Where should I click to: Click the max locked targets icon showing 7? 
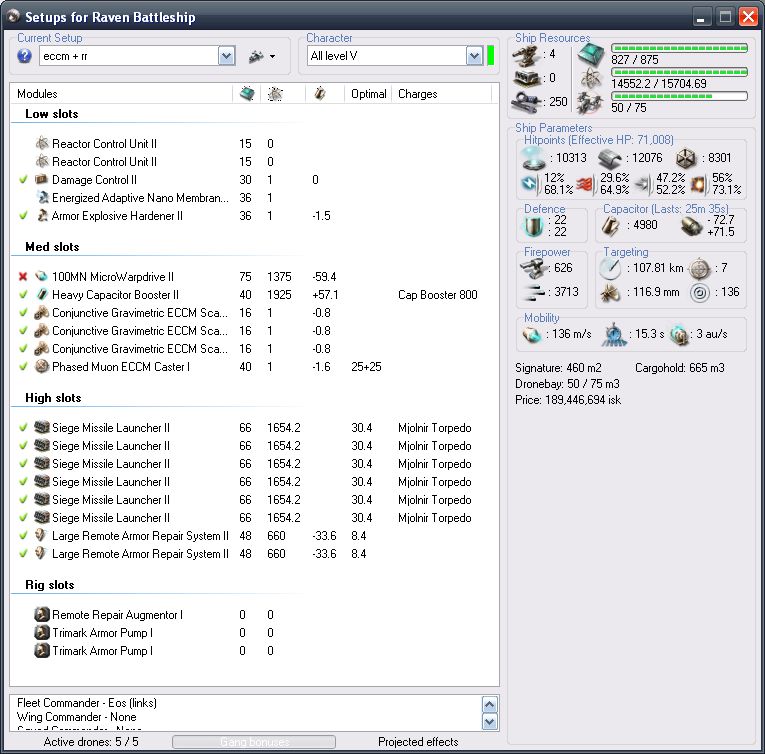(700, 268)
